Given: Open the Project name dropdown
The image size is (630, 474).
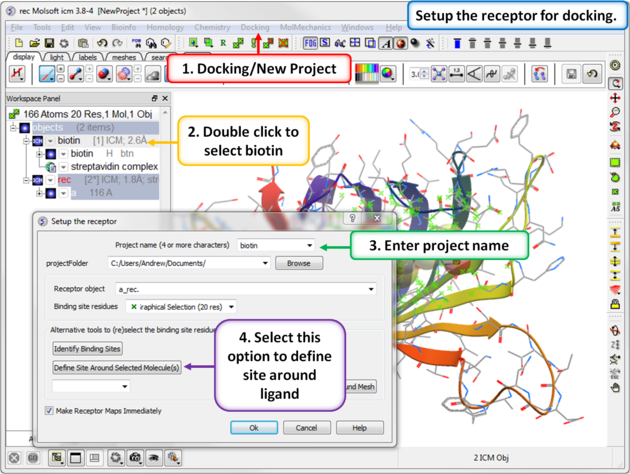Looking at the screenshot, I should 309,245.
